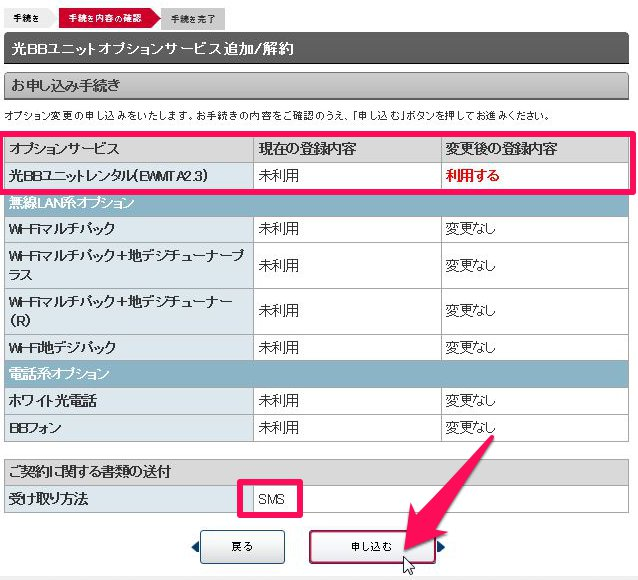638x580 pixels.
Task: Click 変更なし in BBフォン row
Action: tap(470, 428)
